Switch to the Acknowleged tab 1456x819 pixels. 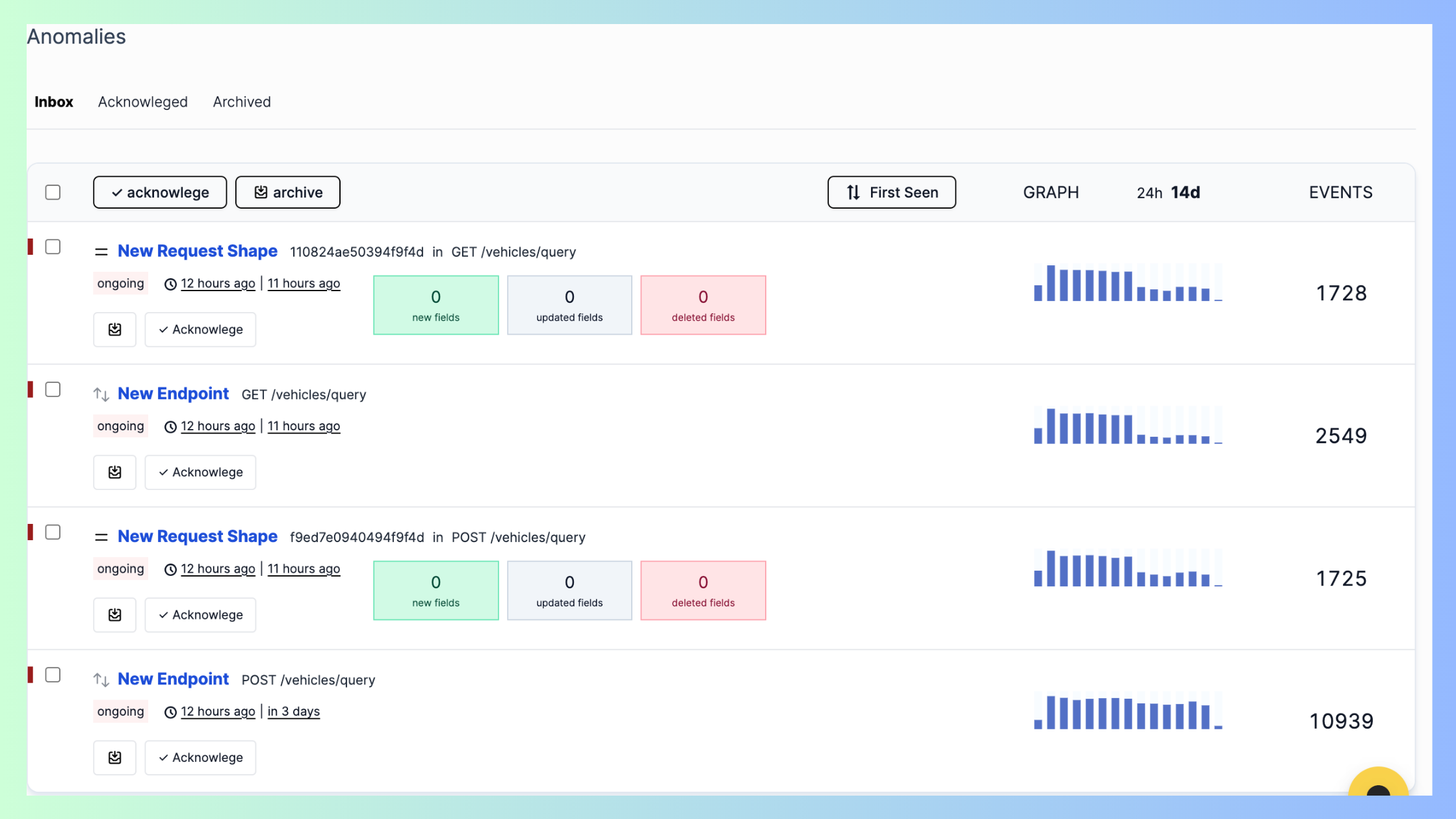[142, 102]
